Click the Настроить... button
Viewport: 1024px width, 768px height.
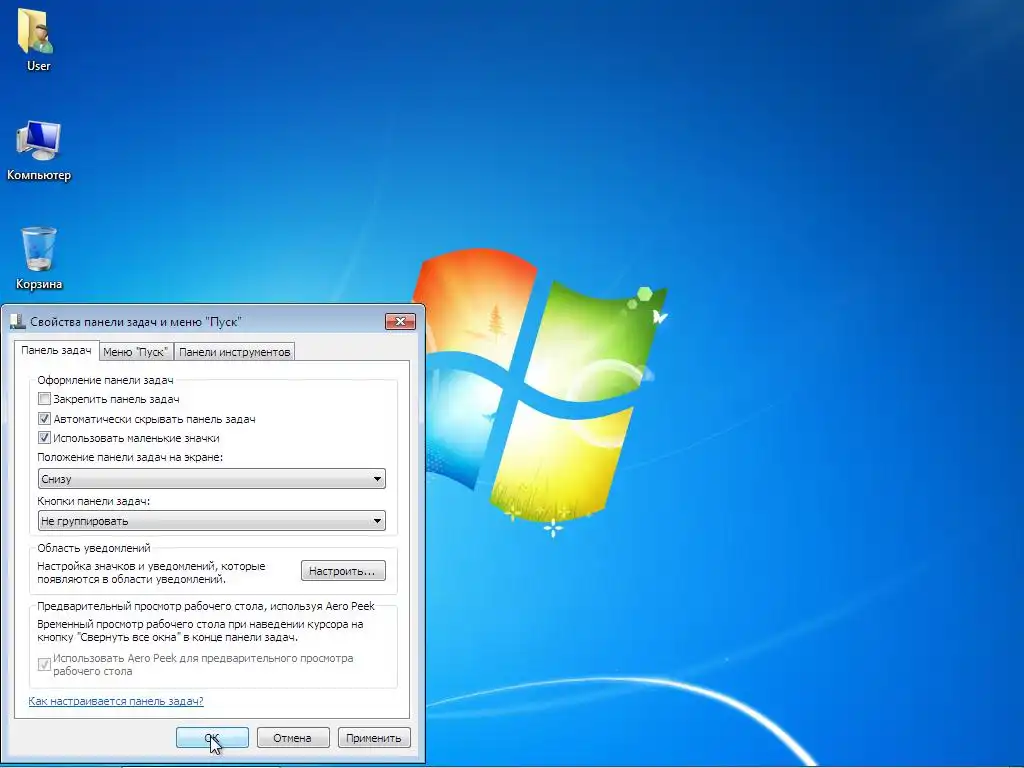coord(343,571)
